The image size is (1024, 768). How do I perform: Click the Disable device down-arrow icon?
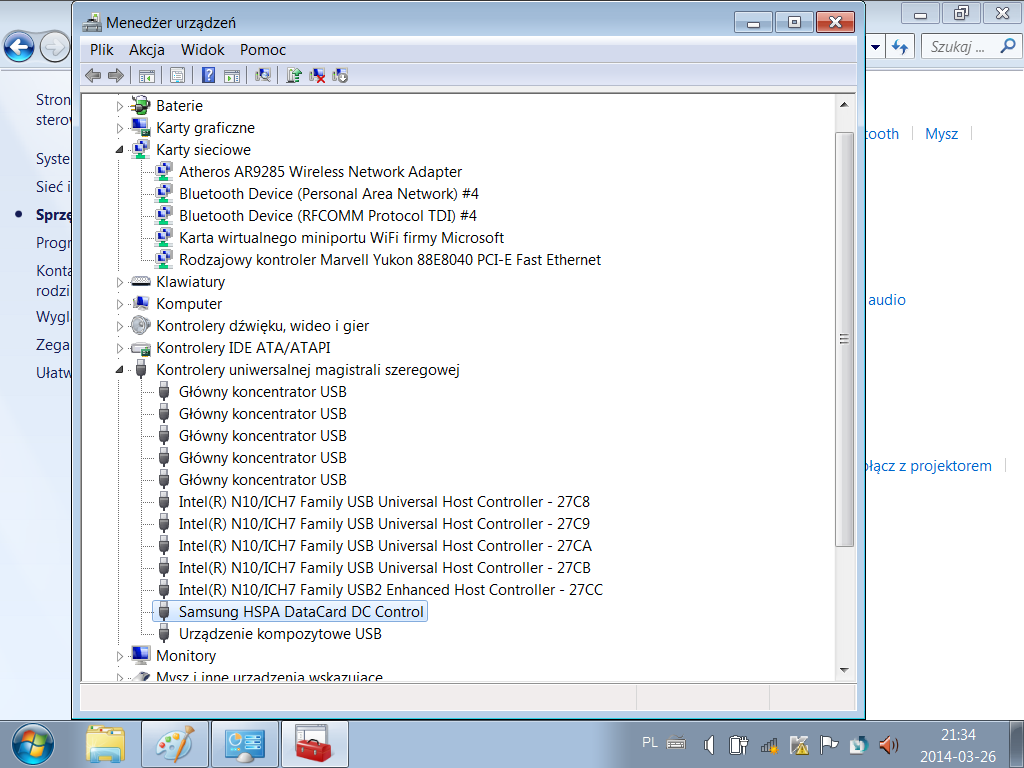(340, 76)
